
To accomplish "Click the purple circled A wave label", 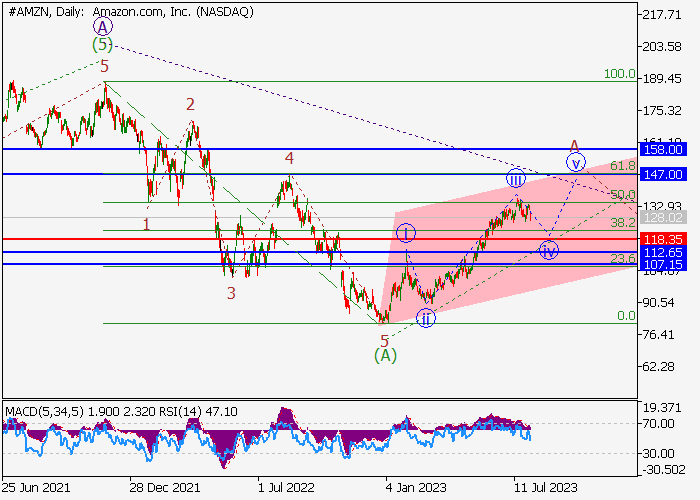I will click(103, 27).
